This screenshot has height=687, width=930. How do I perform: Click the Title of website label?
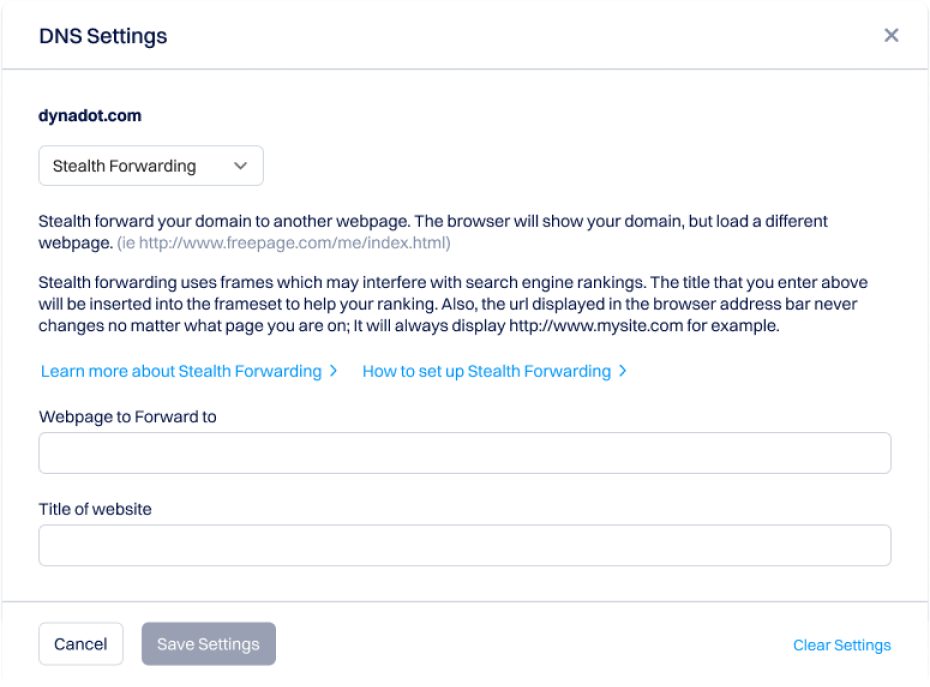click(95, 509)
